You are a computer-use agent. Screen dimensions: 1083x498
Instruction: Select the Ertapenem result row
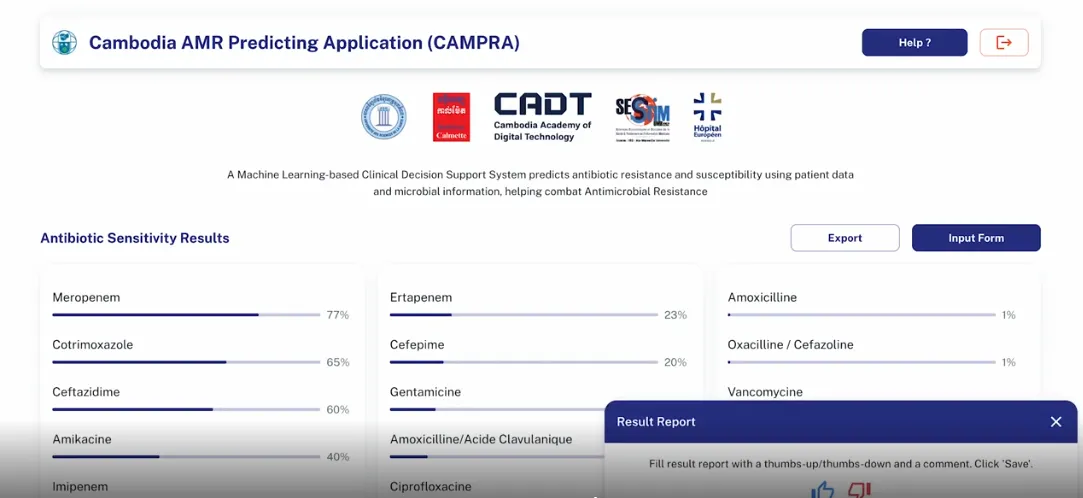pos(421,298)
